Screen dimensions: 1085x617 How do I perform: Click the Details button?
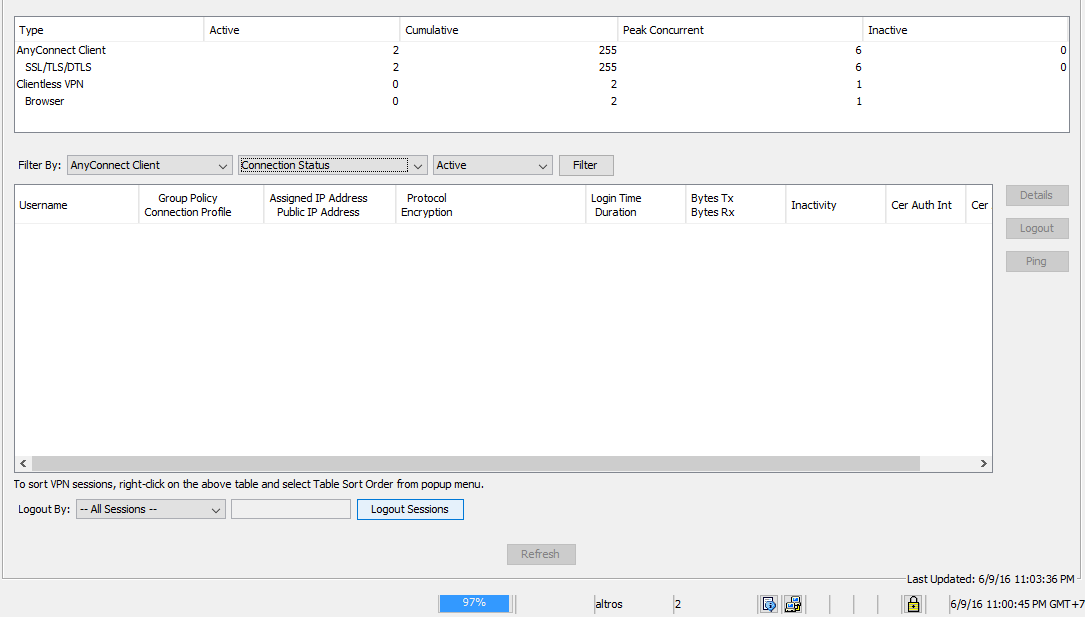click(1037, 195)
